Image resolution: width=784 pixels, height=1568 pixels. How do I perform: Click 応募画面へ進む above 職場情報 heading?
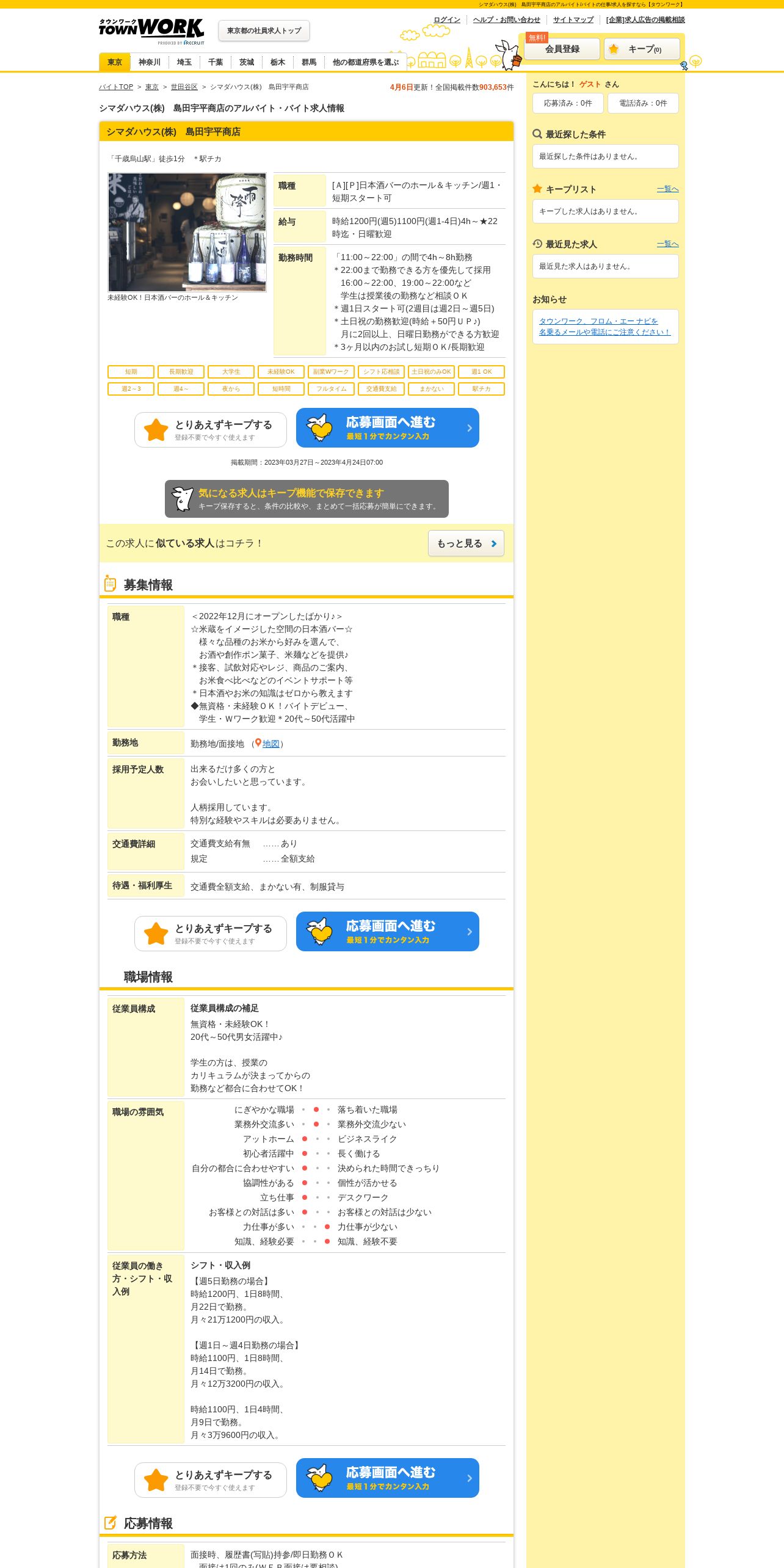coord(388,932)
